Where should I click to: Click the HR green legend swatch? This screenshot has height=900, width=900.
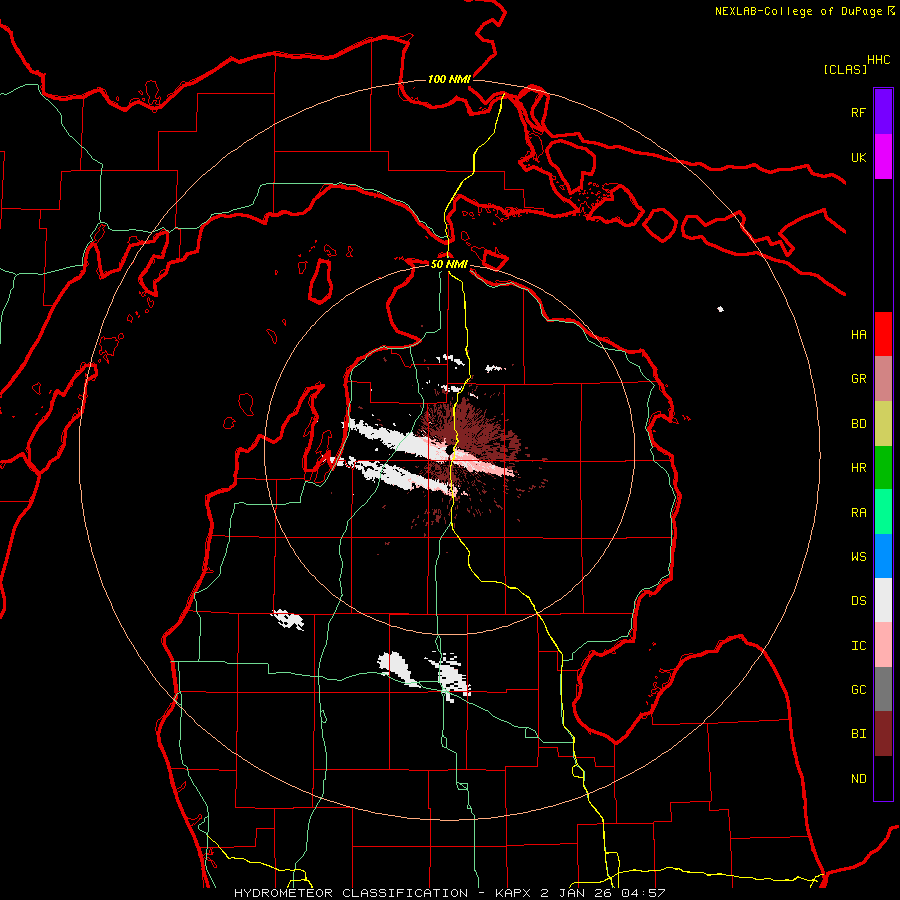click(883, 468)
